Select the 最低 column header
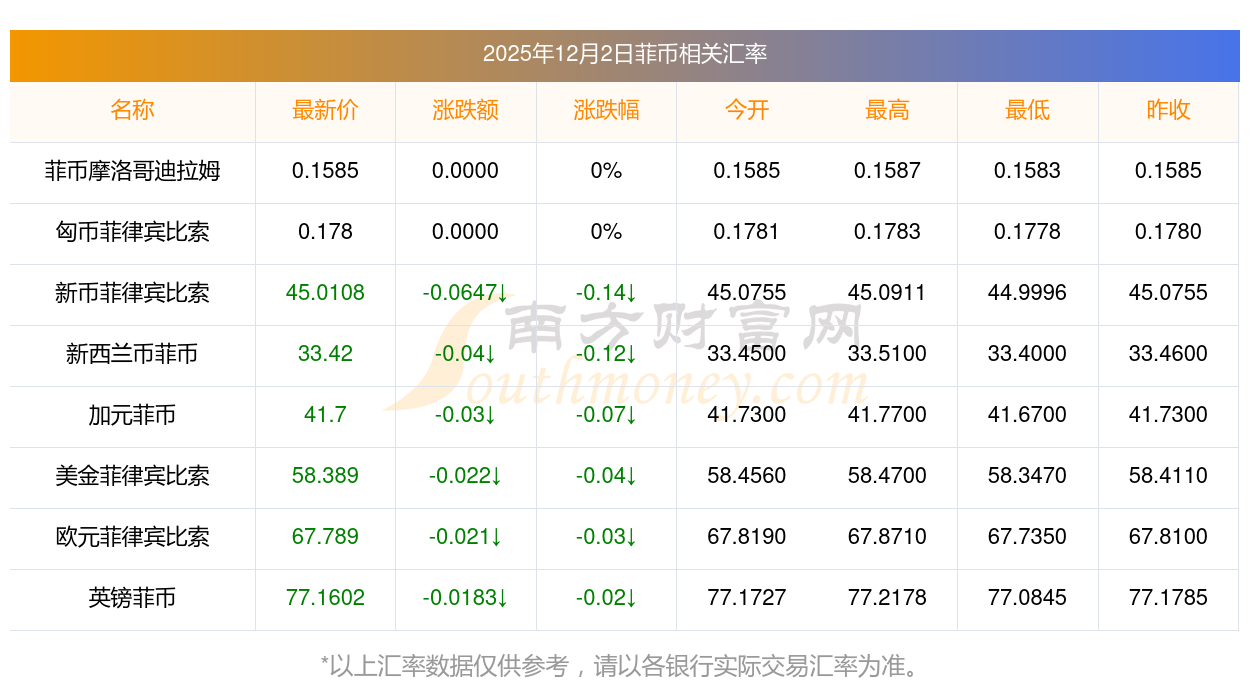1250x697 pixels. (x=1027, y=110)
